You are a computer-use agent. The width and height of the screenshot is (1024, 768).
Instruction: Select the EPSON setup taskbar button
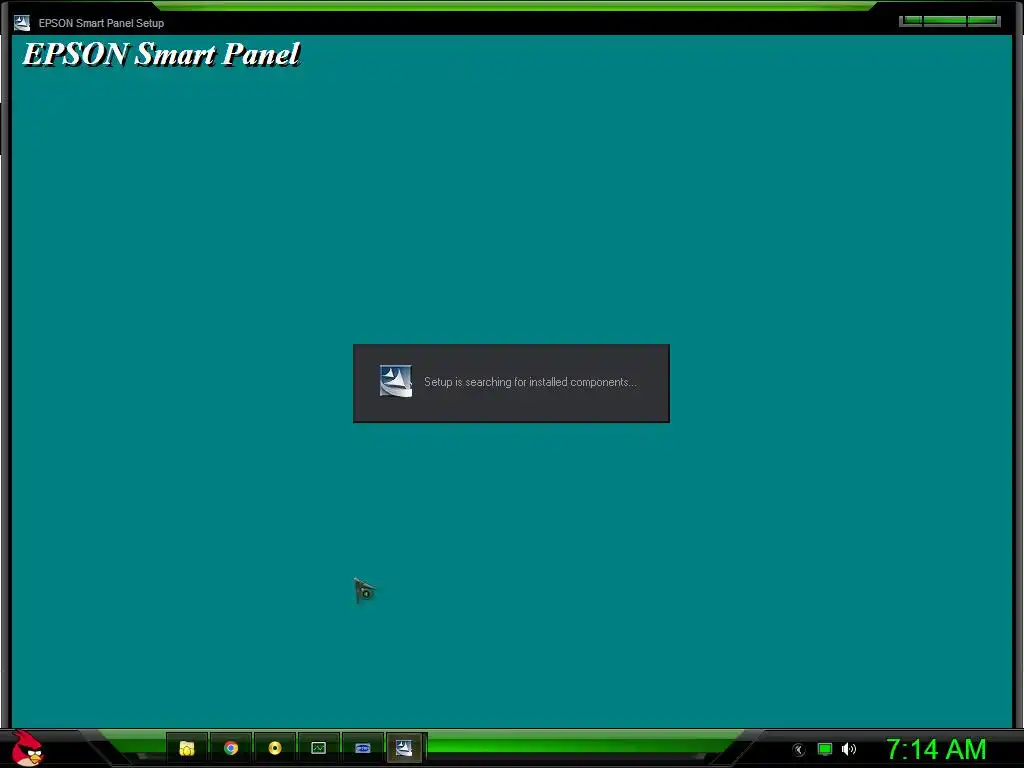(405, 748)
